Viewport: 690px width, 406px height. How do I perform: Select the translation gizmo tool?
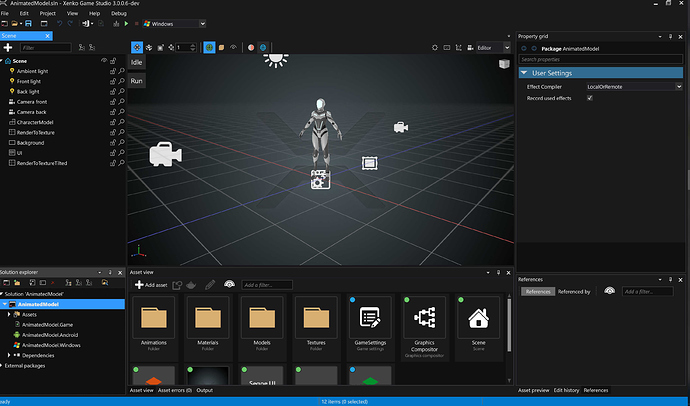tap(137, 48)
